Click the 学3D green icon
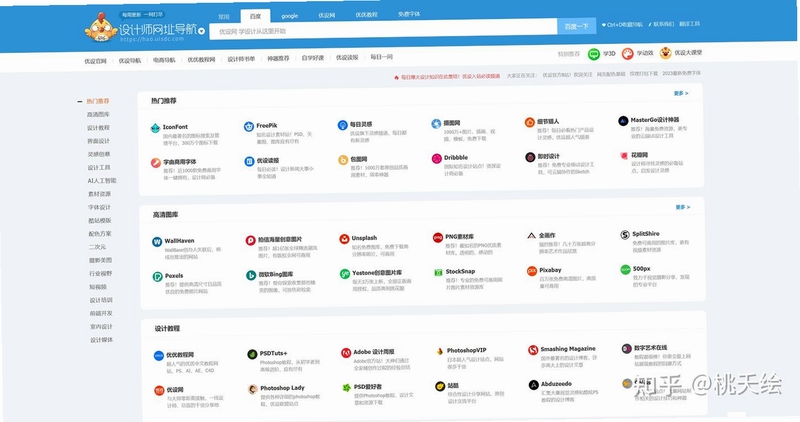 coord(594,54)
